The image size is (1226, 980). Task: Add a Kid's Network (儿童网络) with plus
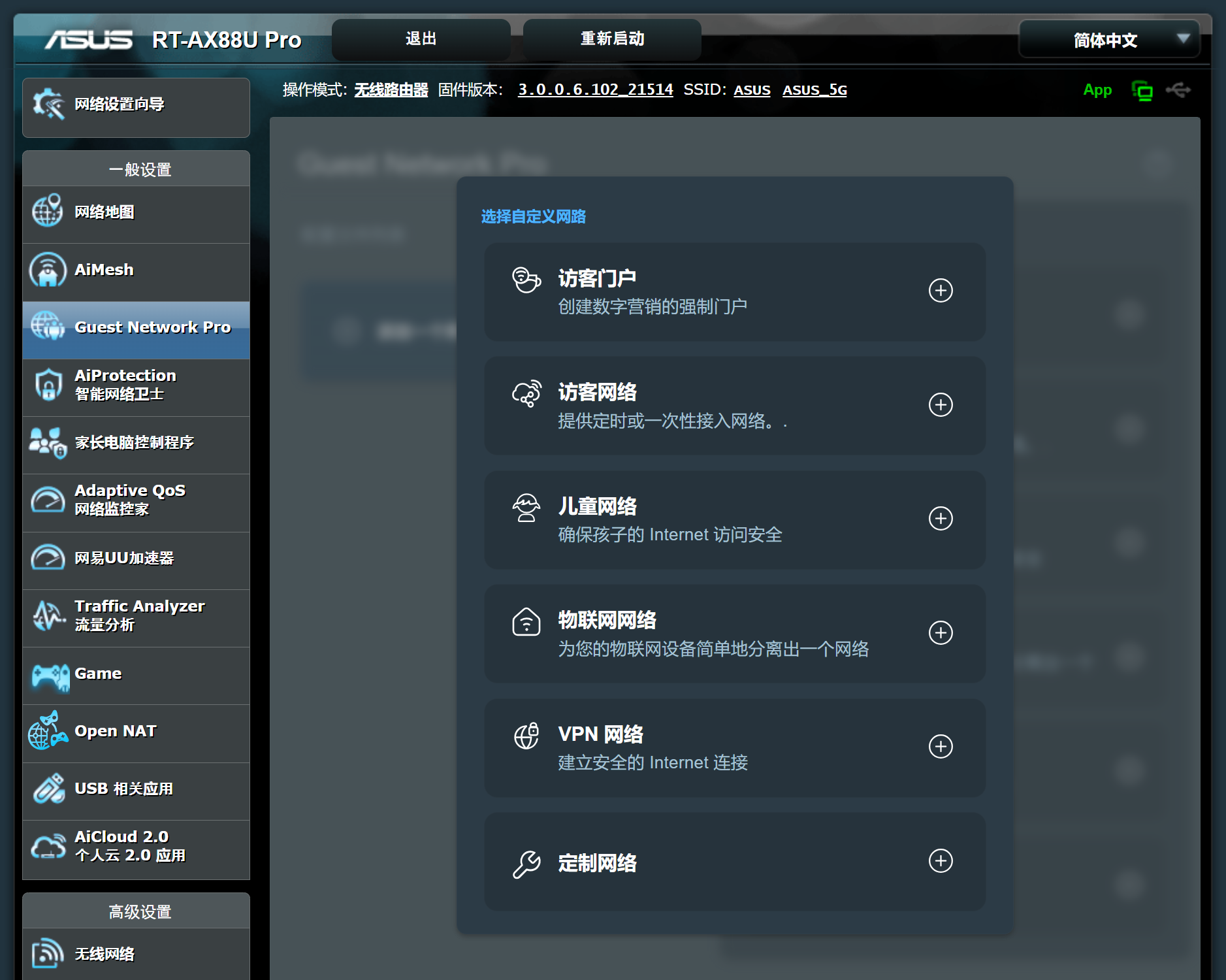coord(941,519)
